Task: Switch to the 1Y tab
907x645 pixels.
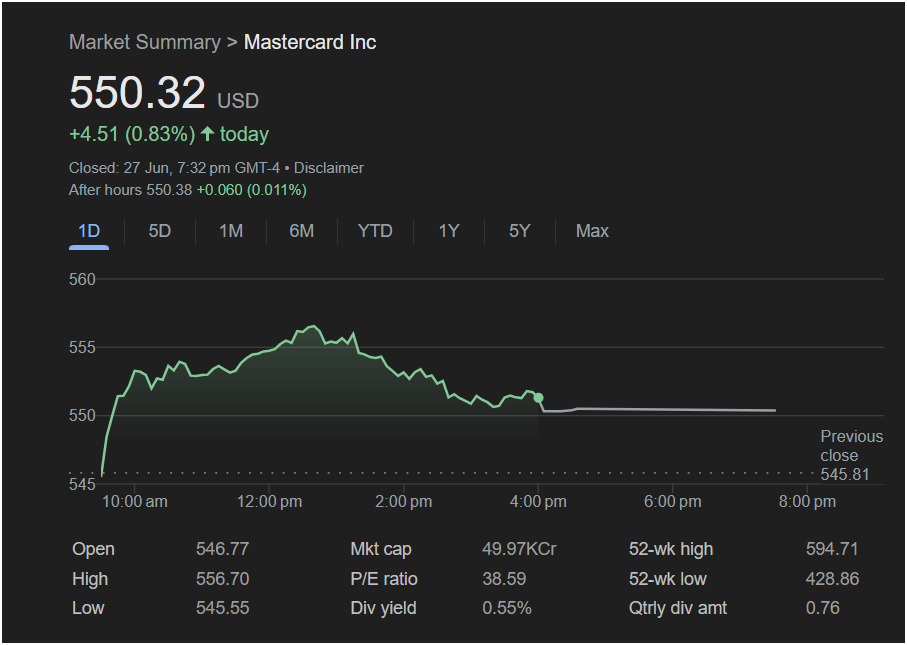Action: pos(448,231)
